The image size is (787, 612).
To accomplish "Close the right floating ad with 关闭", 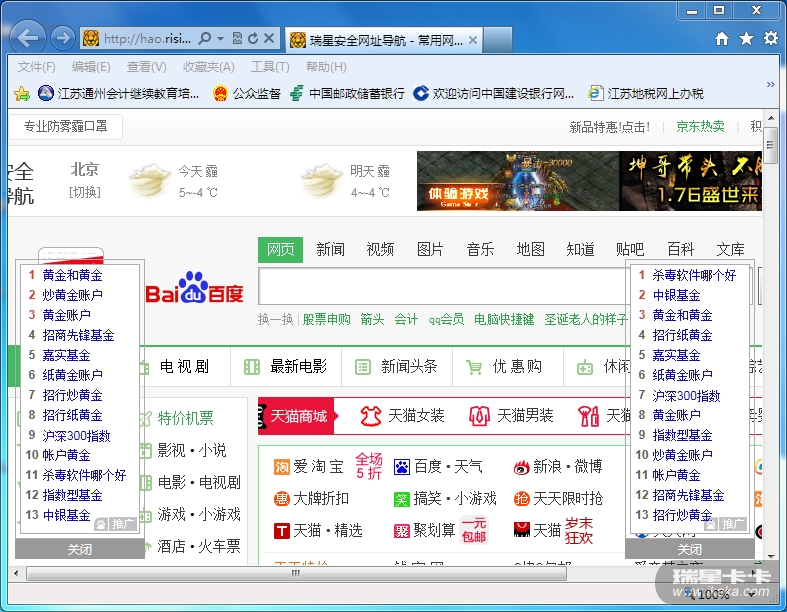I will pos(690,549).
